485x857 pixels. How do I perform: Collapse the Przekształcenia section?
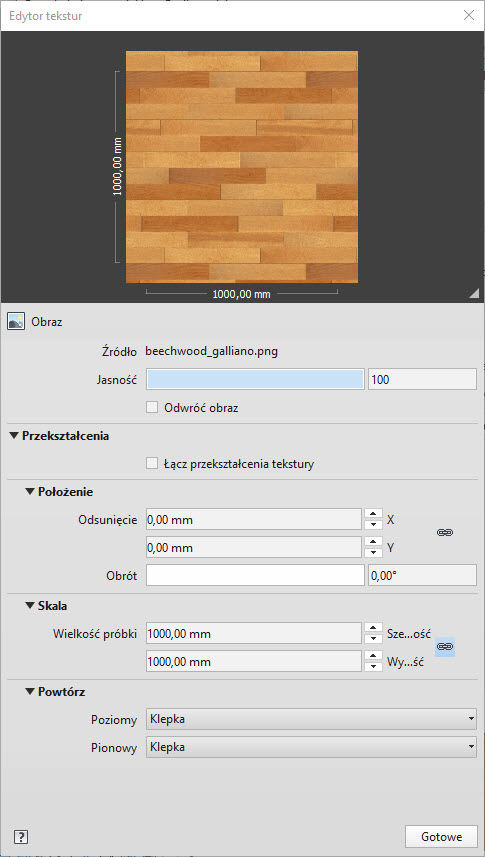click(x=13, y=436)
